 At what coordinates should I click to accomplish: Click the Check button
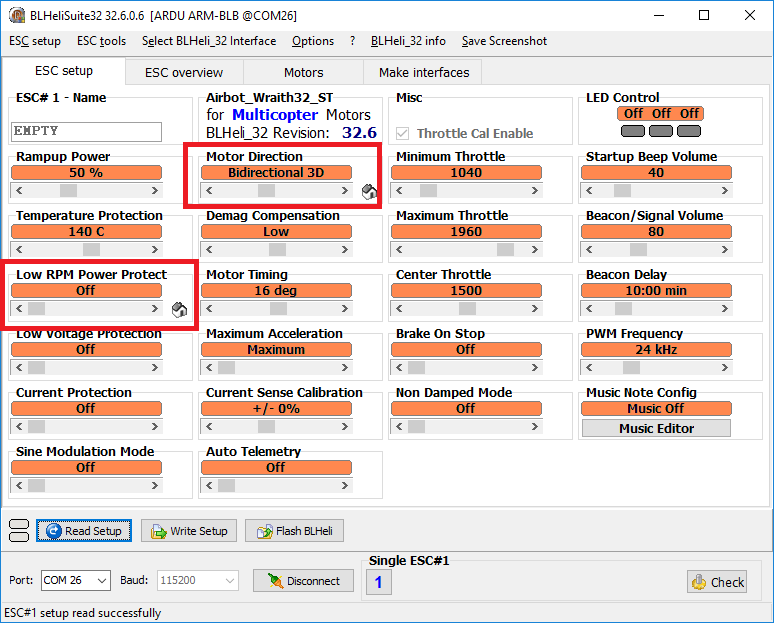pyautogui.click(x=717, y=582)
